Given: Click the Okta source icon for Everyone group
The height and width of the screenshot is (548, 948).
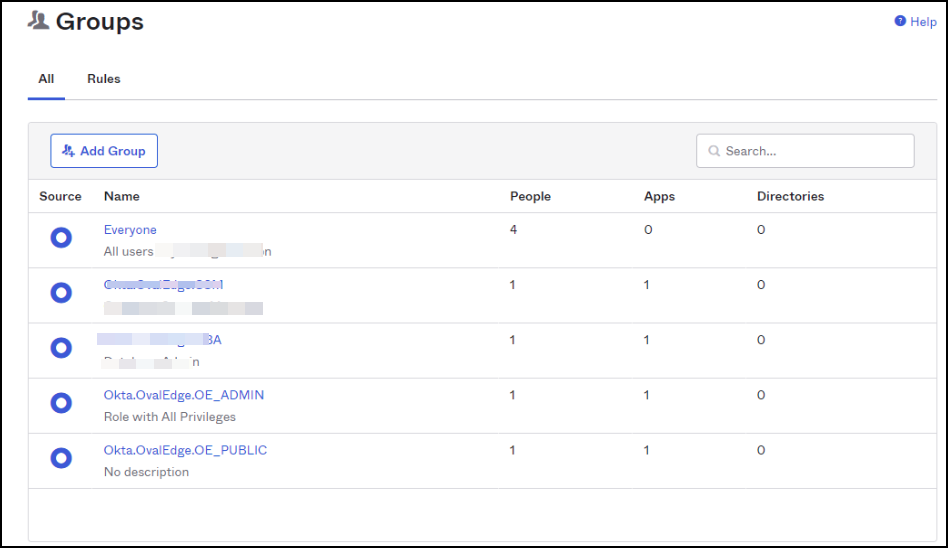Looking at the screenshot, I should click(61, 238).
